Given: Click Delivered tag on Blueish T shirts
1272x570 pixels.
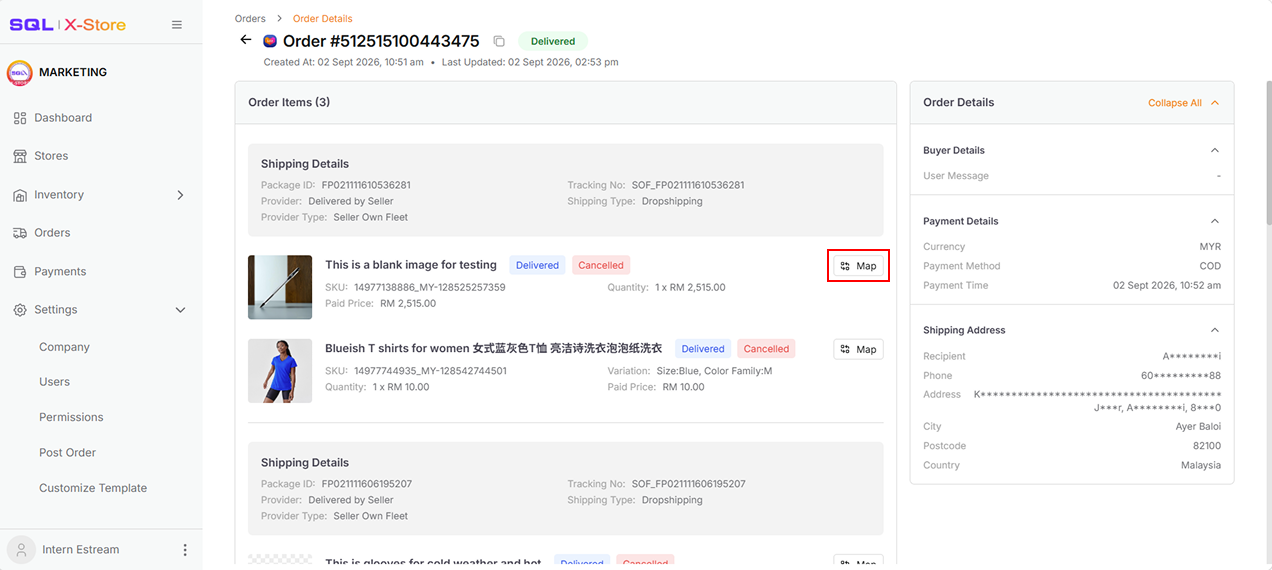Looking at the screenshot, I should [703, 349].
